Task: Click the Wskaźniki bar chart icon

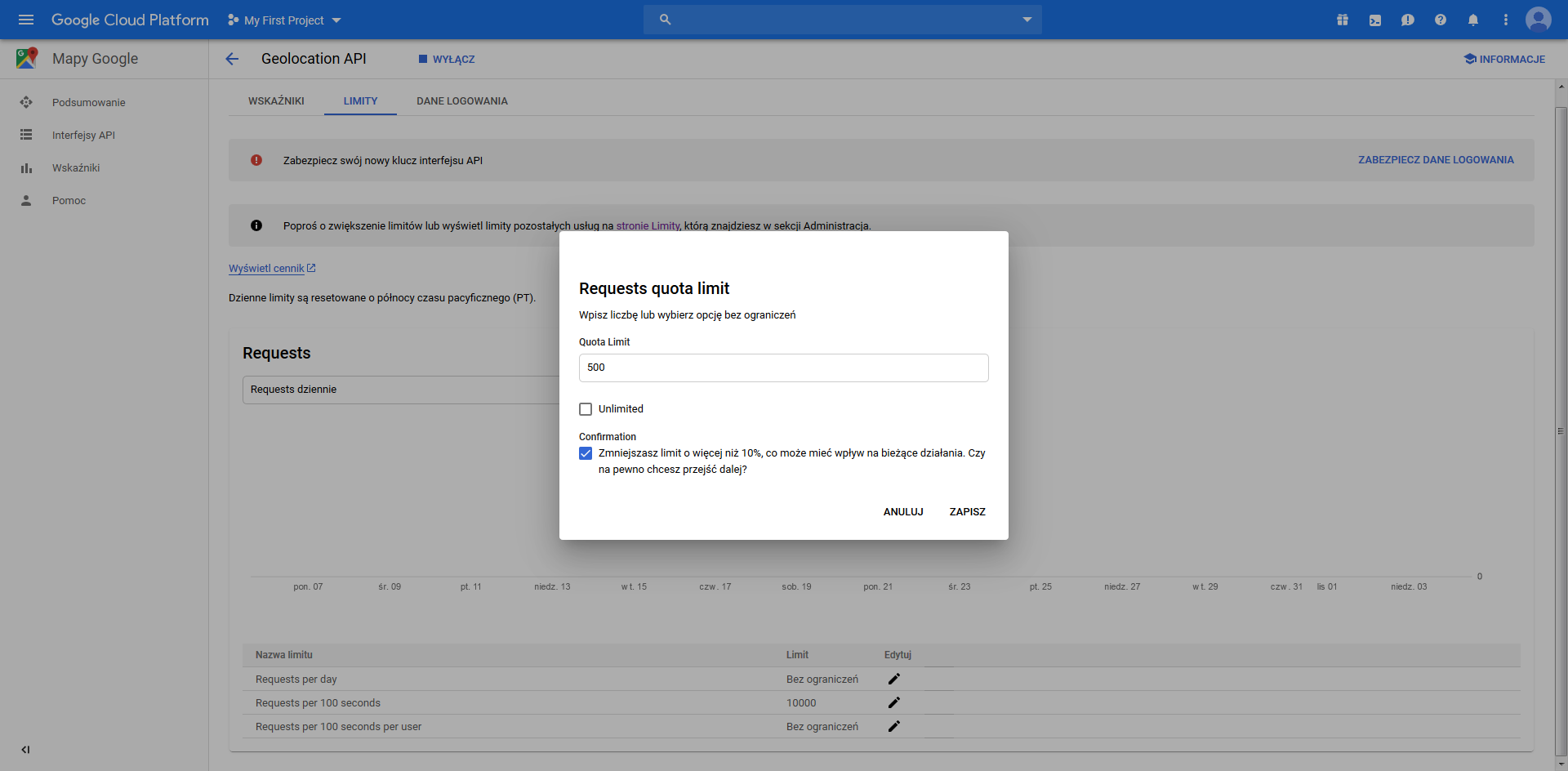Action: tap(26, 167)
